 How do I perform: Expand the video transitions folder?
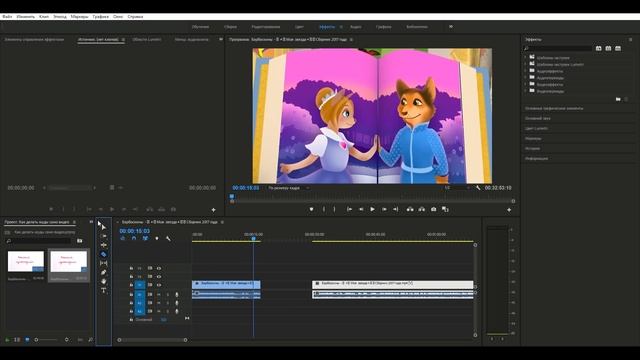(525, 91)
